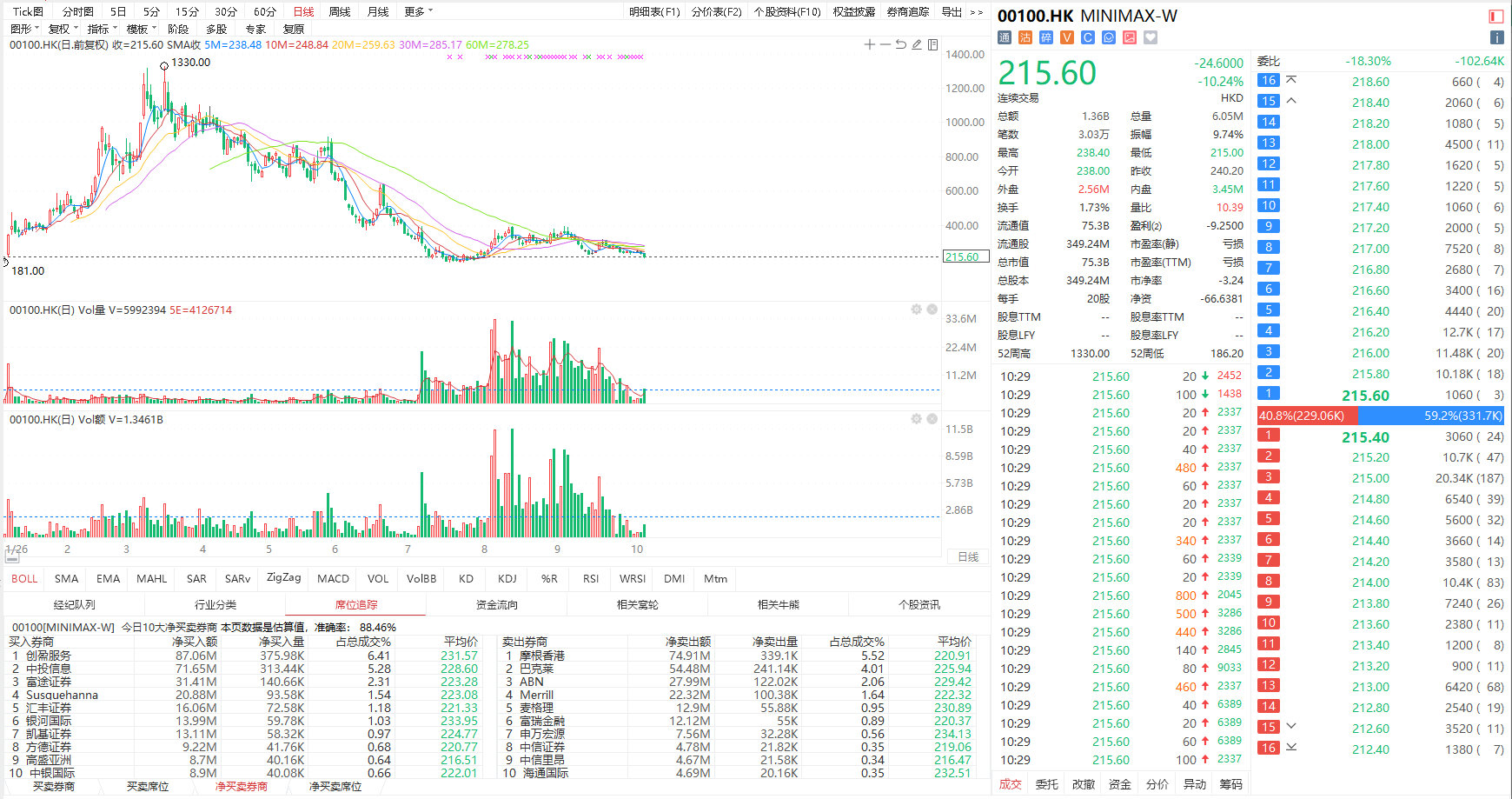Expand the 更多 period dropdown

coord(418,11)
